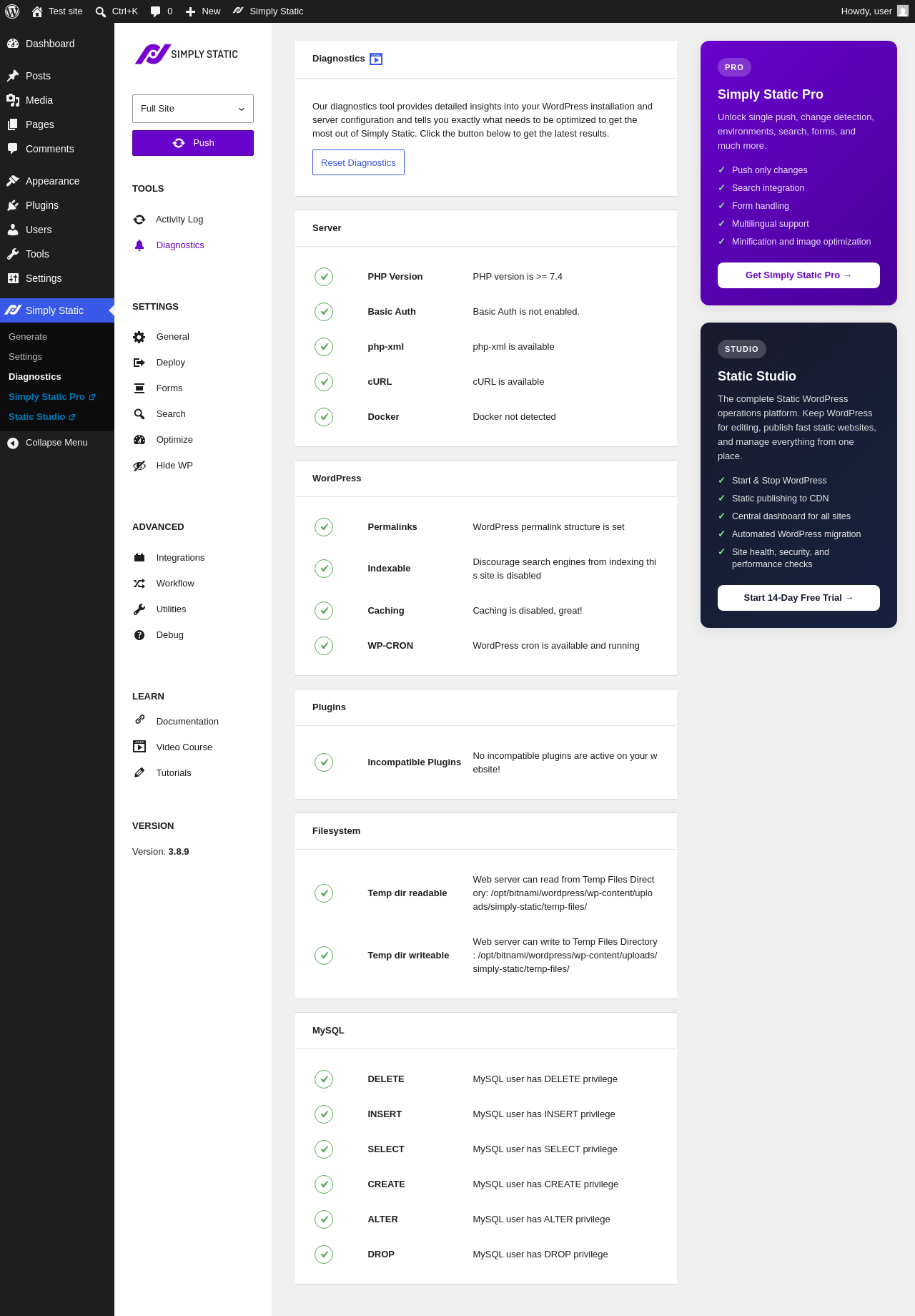
Task: Open Generate submenu item
Action: click(28, 337)
